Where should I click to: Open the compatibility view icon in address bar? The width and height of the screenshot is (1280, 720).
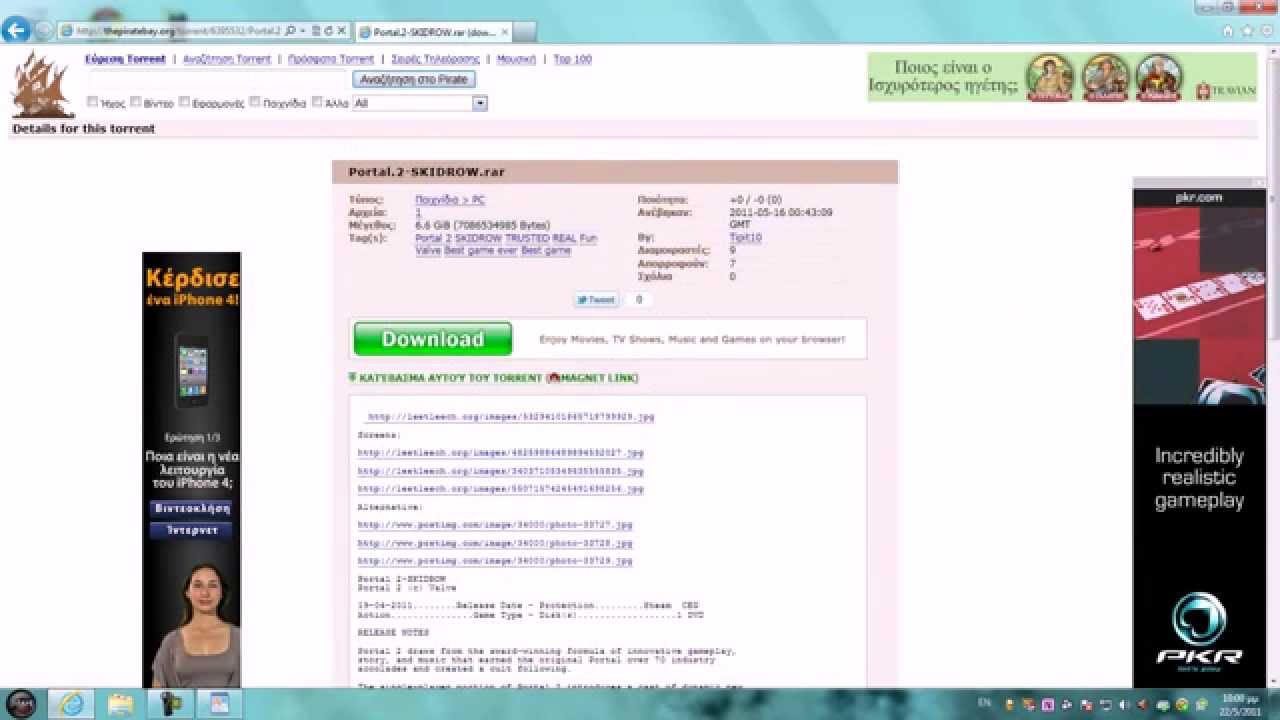tap(317, 31)
